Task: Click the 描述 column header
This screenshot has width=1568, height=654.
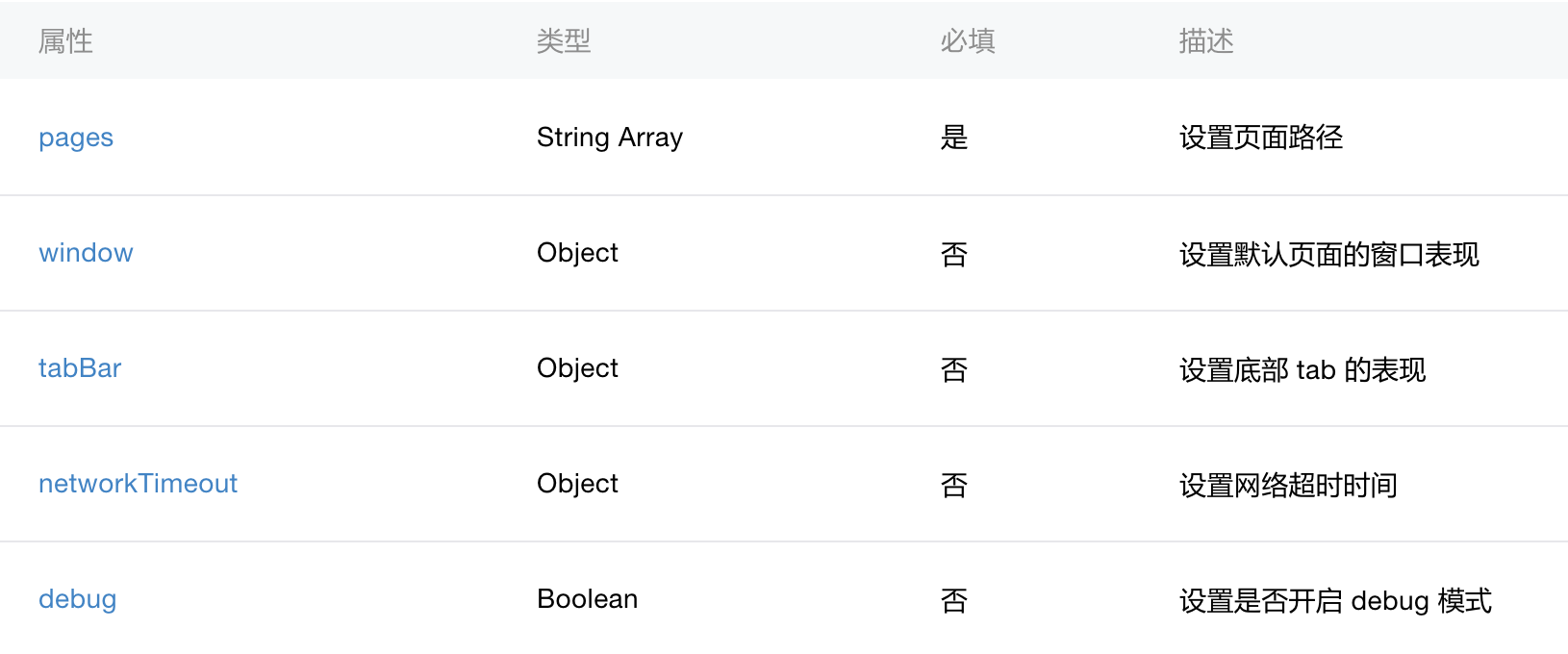Action: [x=1206, y=41]
